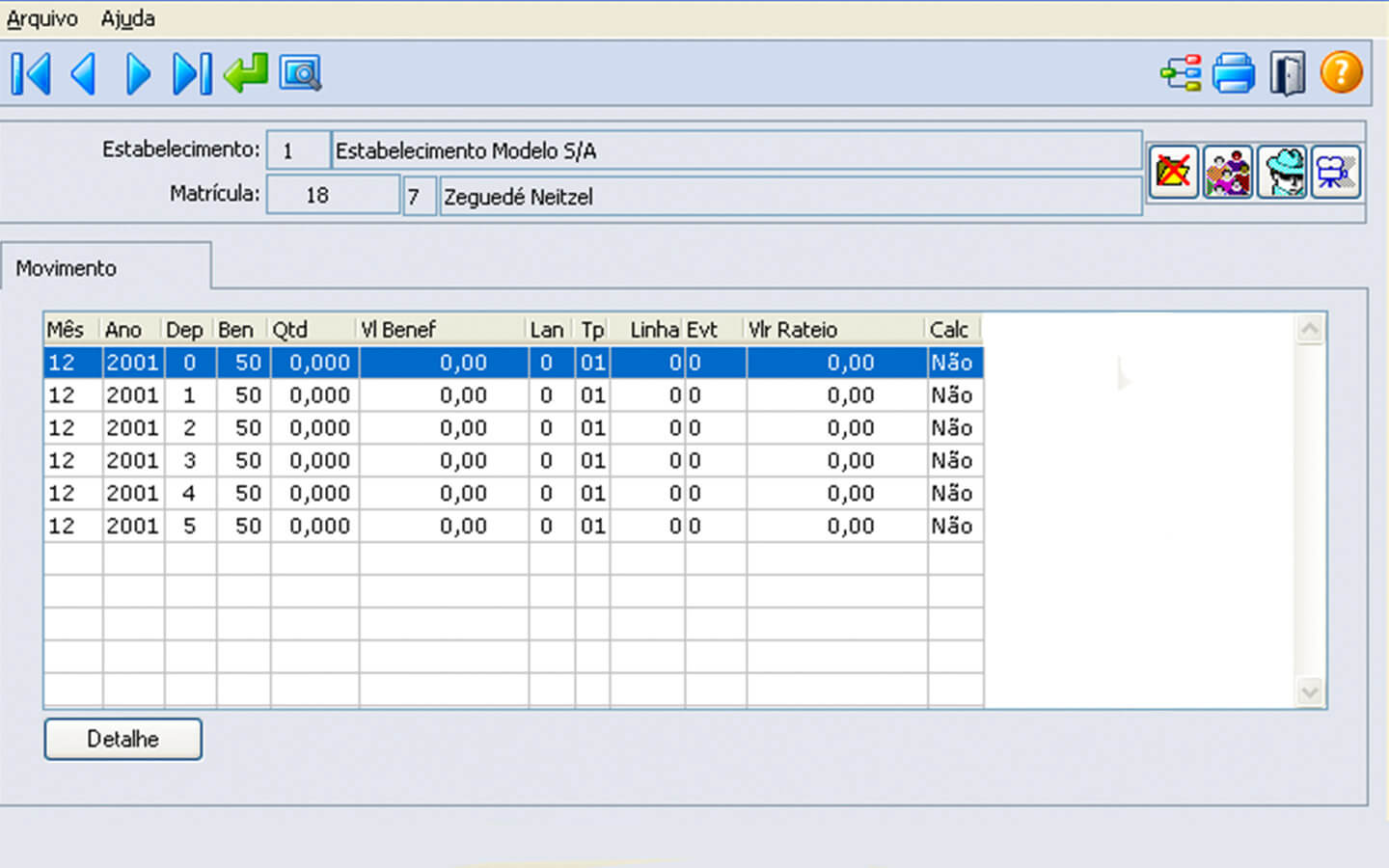Open the Arquivo menu
The height and width of the screenshot is (868, 1389).
pos(42,18)
